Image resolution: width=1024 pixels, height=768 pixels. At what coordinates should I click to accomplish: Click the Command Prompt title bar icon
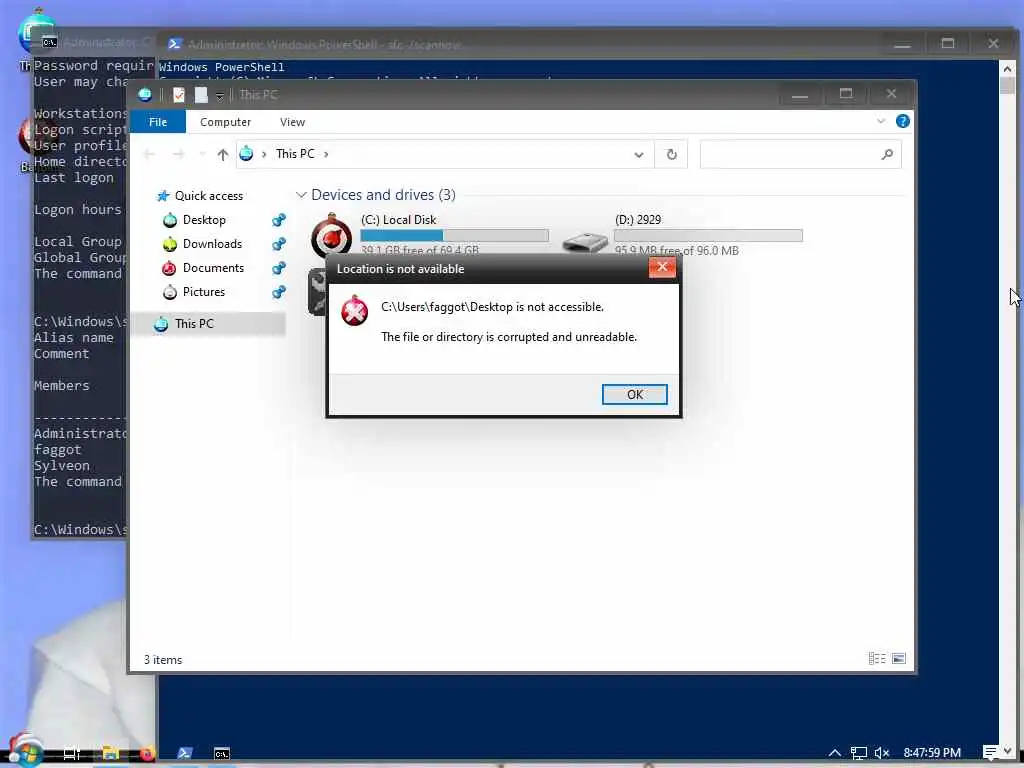pyautogui.click(x=50, y=42)
